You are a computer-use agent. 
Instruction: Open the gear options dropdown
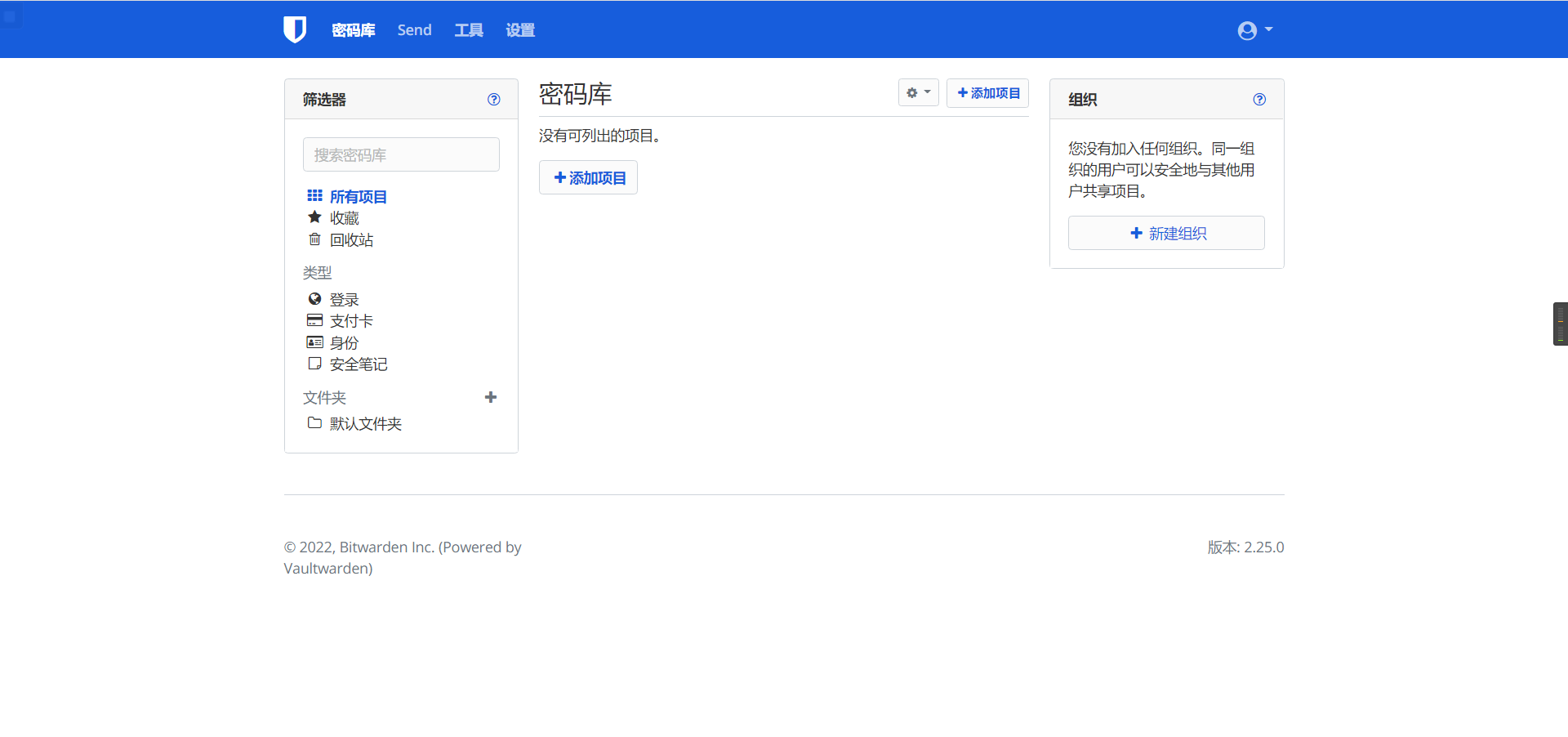[918, 93]
